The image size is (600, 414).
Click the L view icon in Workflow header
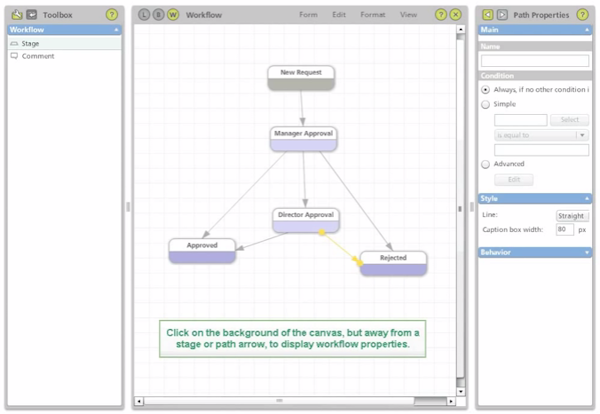(x=144, y=15)
